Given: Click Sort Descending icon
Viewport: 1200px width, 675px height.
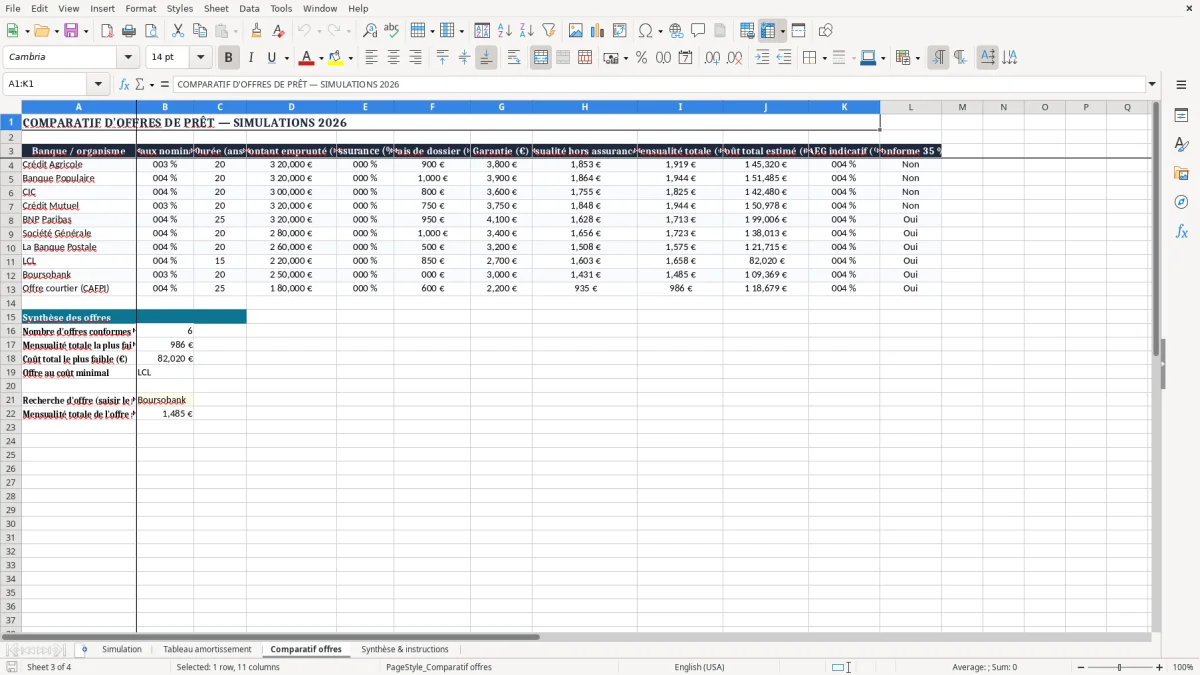Looking at the screenshot, I should tap(526, 31).
